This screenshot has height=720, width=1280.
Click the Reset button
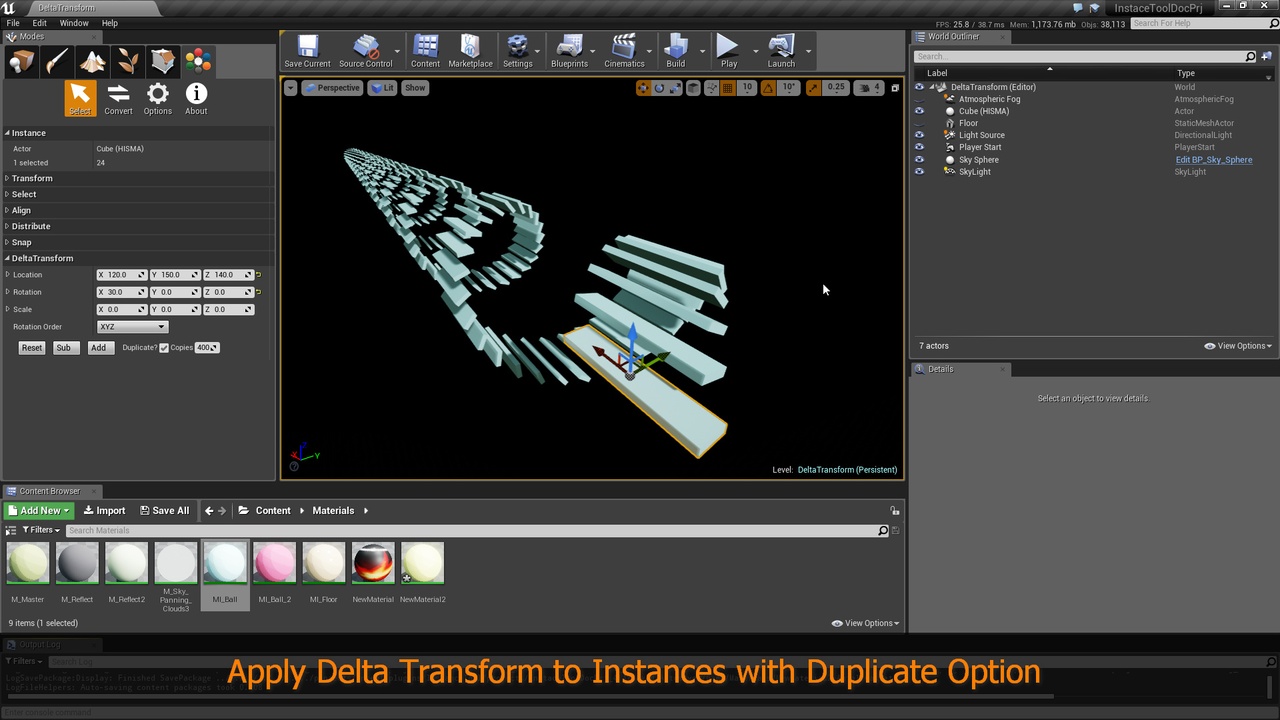(32, 348)
